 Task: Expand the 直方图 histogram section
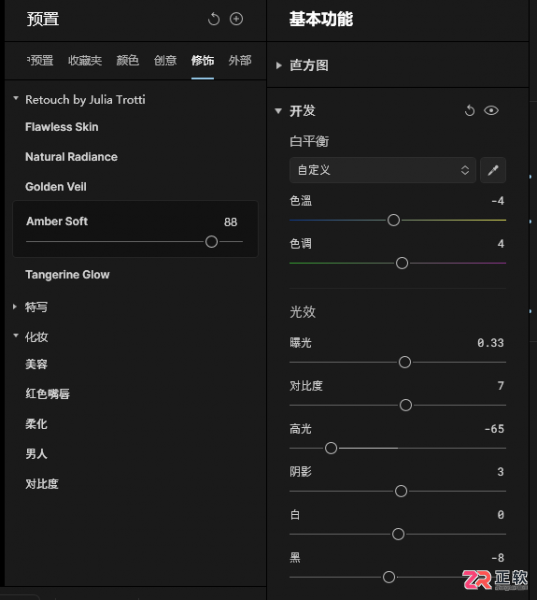tap(279, 65)
